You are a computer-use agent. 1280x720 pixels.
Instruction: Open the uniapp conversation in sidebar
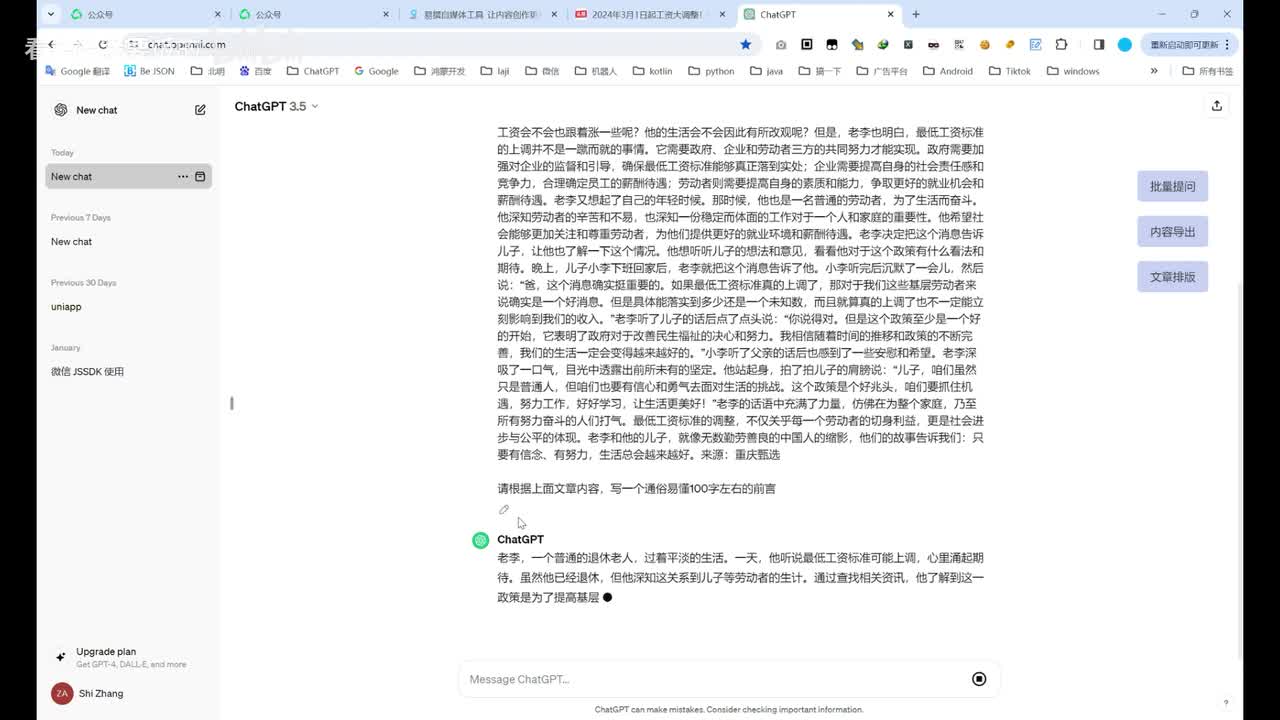66,307
